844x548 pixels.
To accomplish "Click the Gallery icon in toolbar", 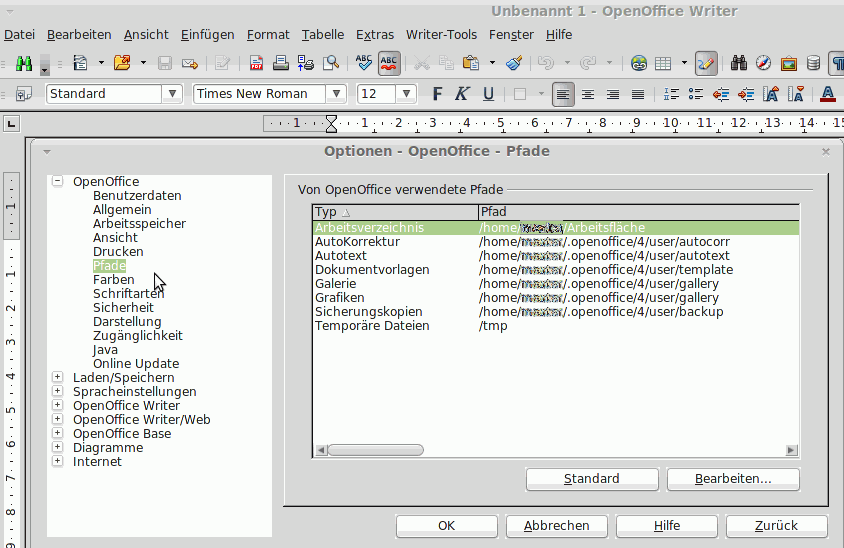I will [789, 63].
